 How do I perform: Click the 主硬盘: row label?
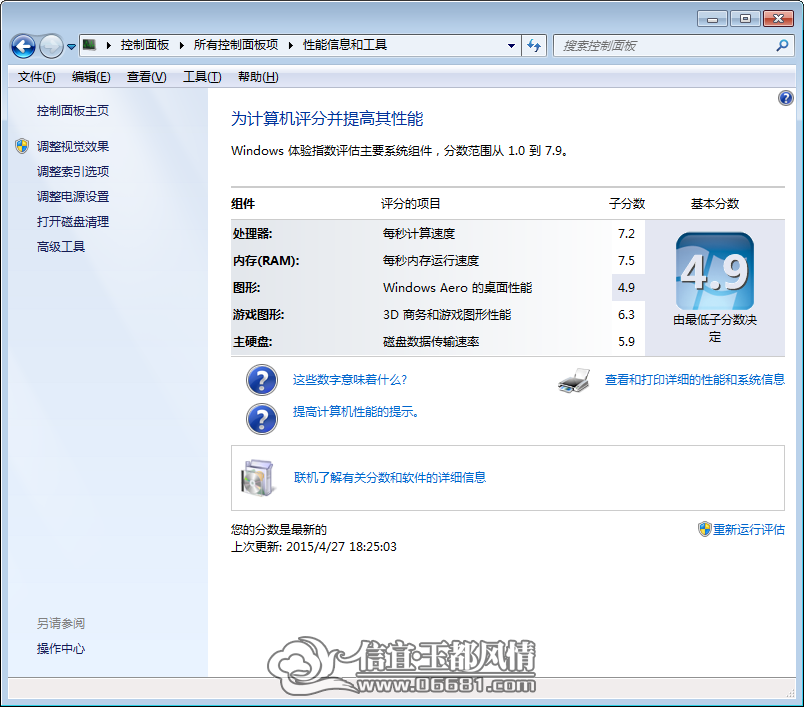coord(252,342)
